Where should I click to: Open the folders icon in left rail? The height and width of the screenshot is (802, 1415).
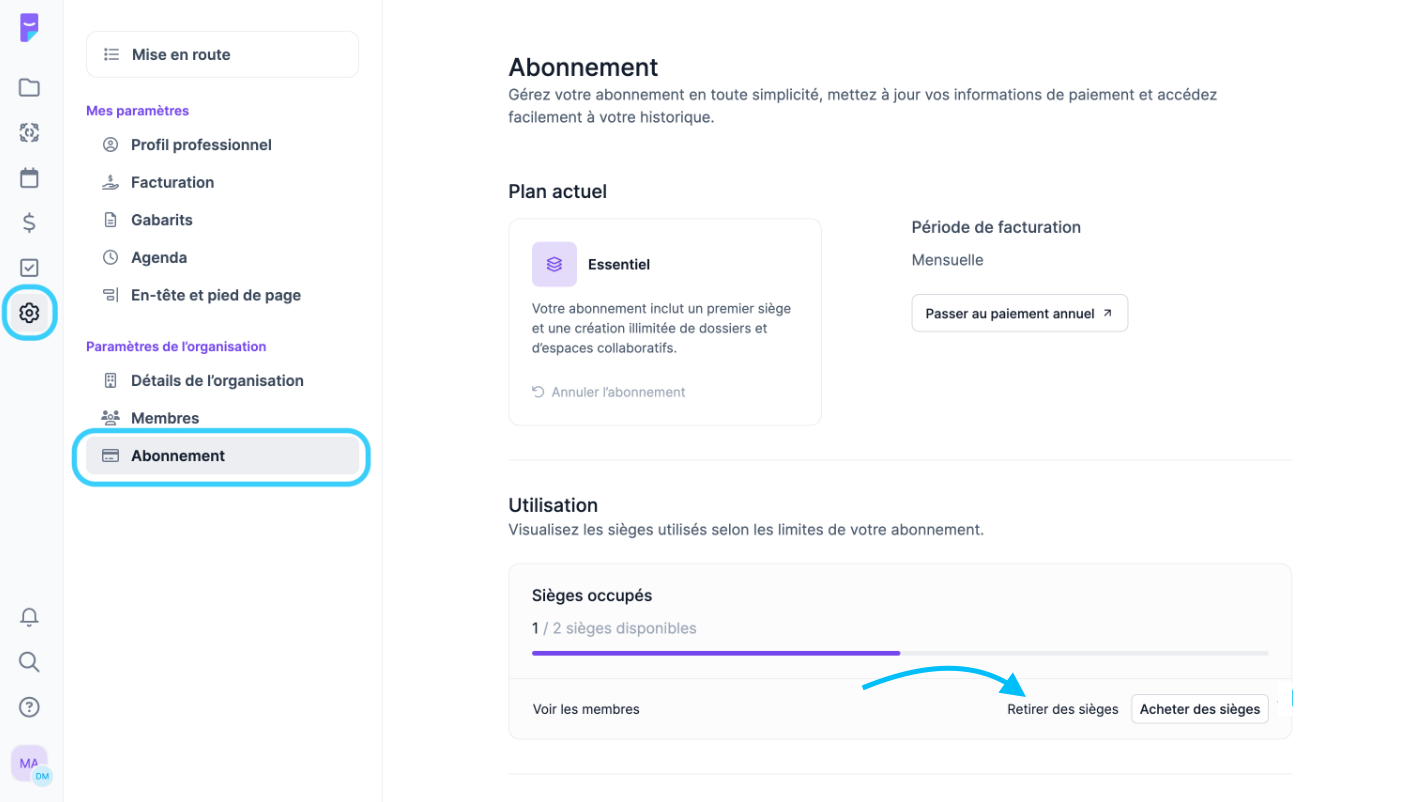[x=29, y=87]
